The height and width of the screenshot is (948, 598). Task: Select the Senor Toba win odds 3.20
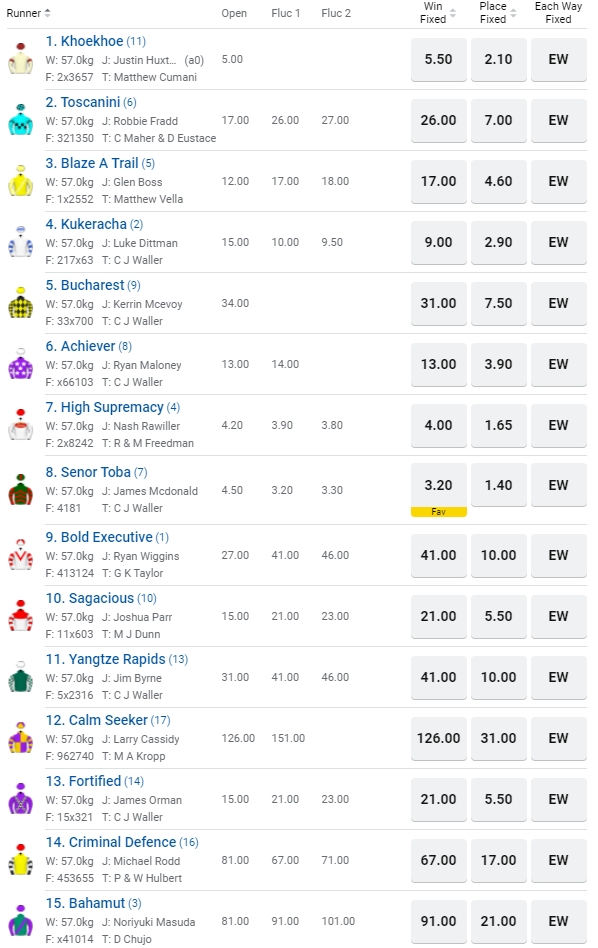[x=438, y=485]
